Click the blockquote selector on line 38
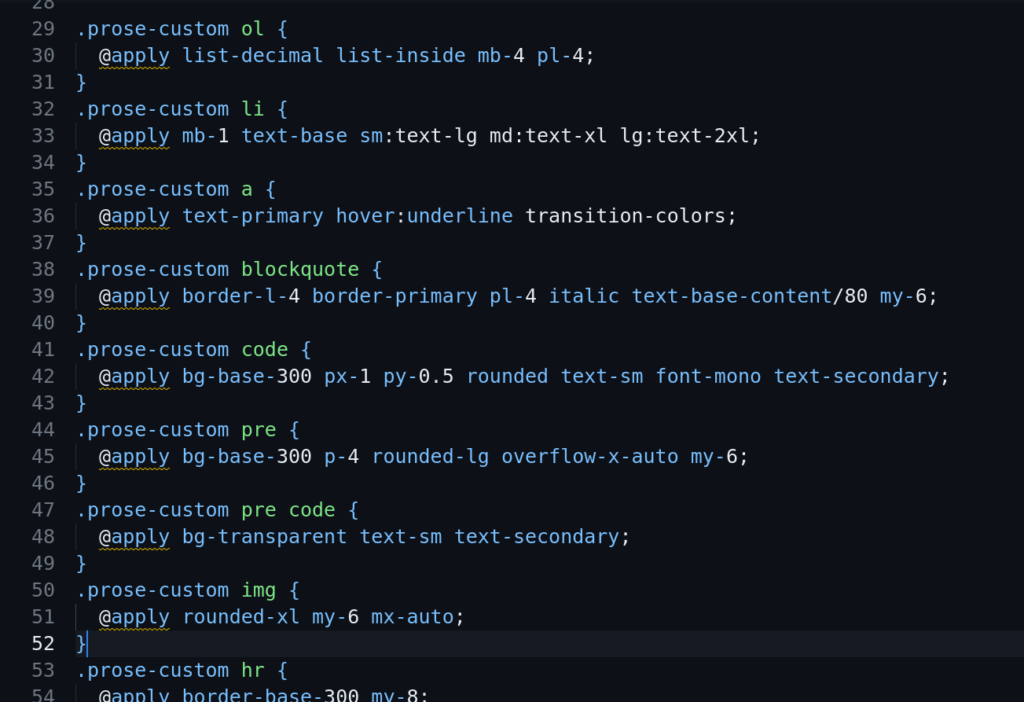Screen dimensions: 1024x702 click(299, 268)
